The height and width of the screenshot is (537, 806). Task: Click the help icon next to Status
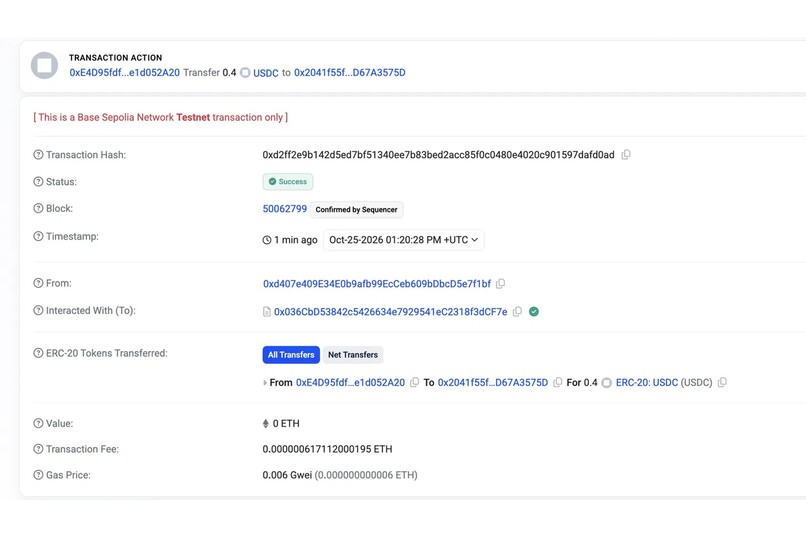coord(38,181)
